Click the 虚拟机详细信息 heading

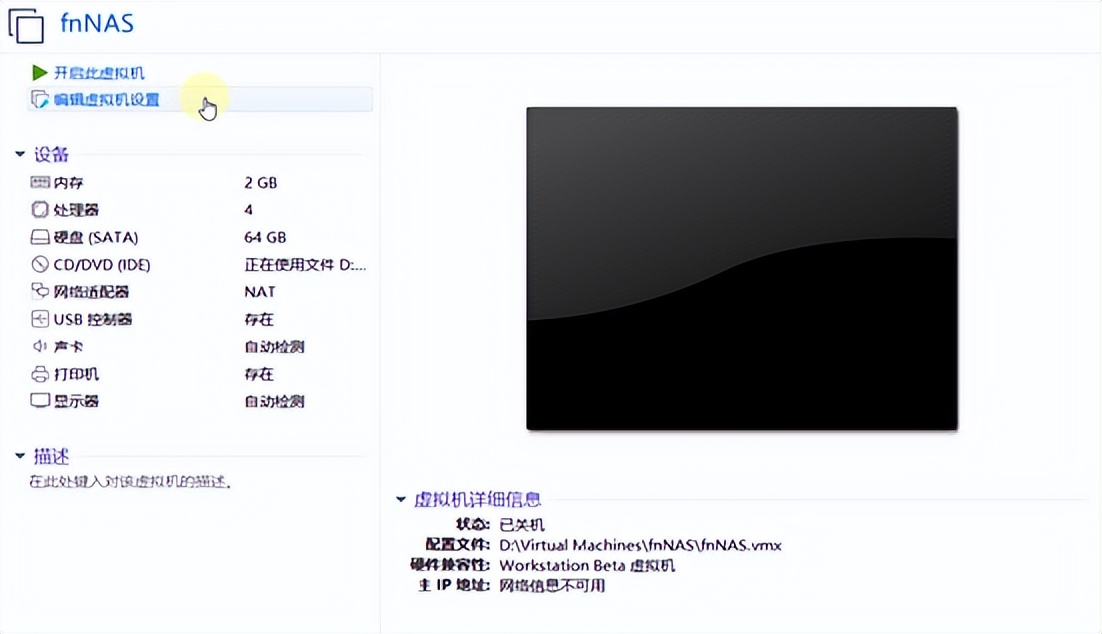pyautogui.click(x=478, y=500)
